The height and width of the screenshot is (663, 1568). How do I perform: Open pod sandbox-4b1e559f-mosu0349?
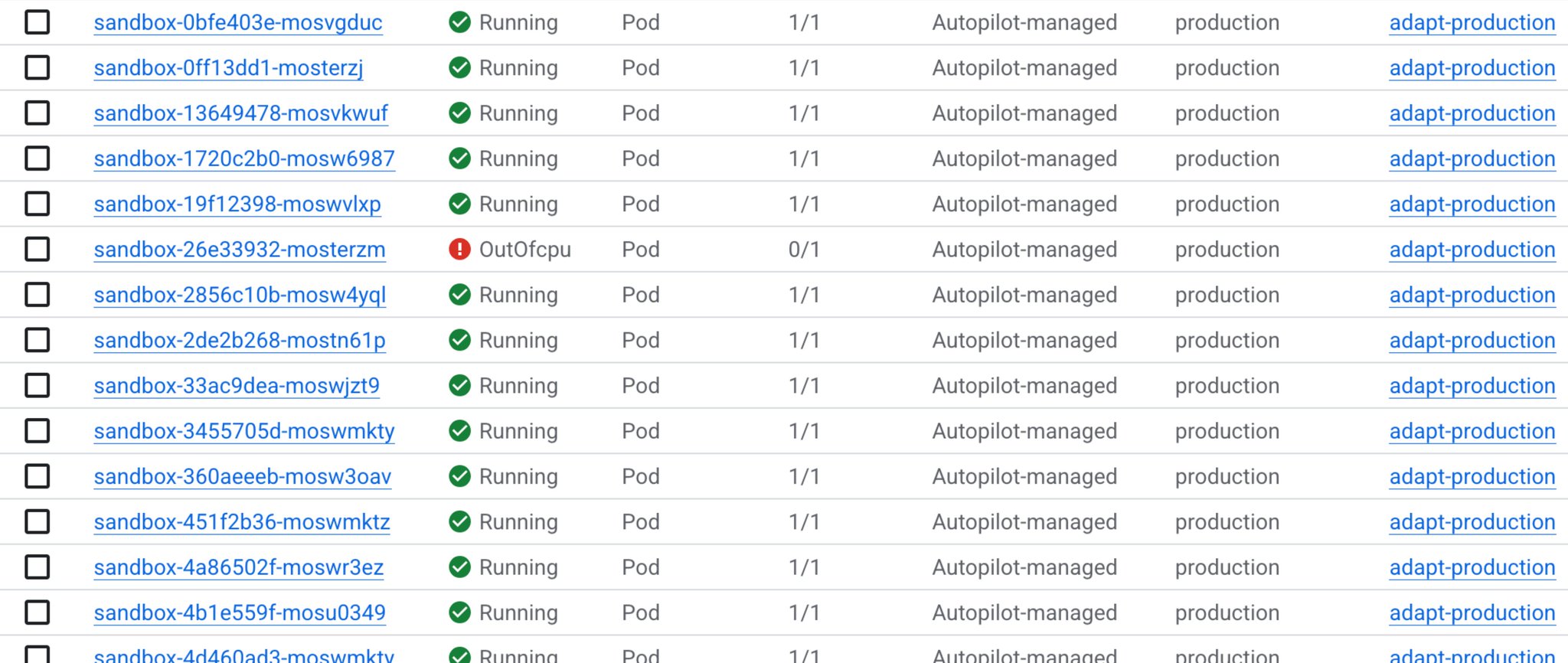point(240,613)
